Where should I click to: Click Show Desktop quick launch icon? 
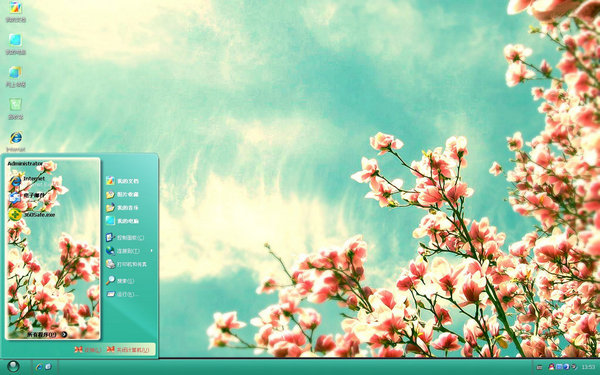point(48,367)
